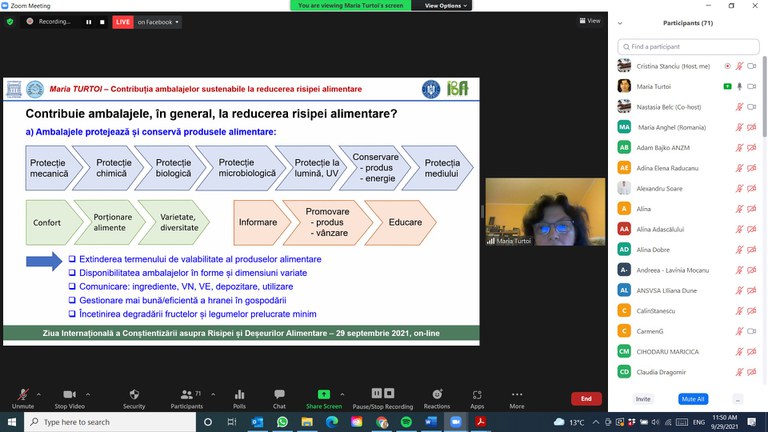Pause the recording from the top bar
This screenshot has width=768, height=432.
point(88,21)
